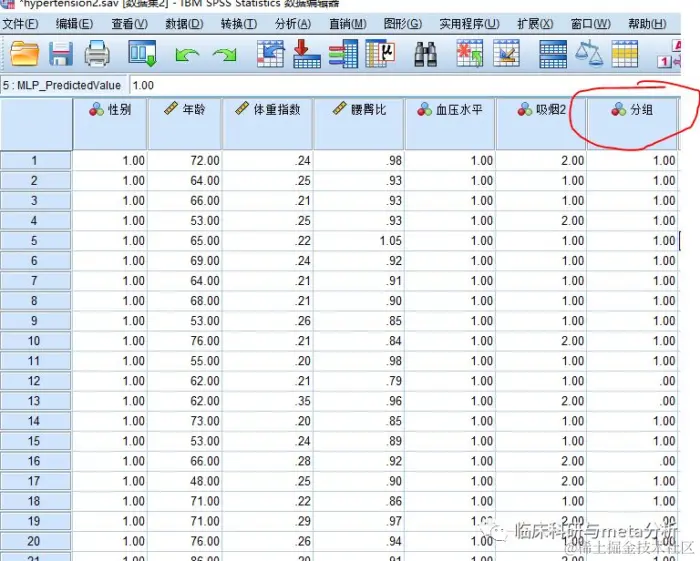700x561 pixels.
Task: Open the 分析(A) menu
Action: pyautogui.click(x=293, y=24)
